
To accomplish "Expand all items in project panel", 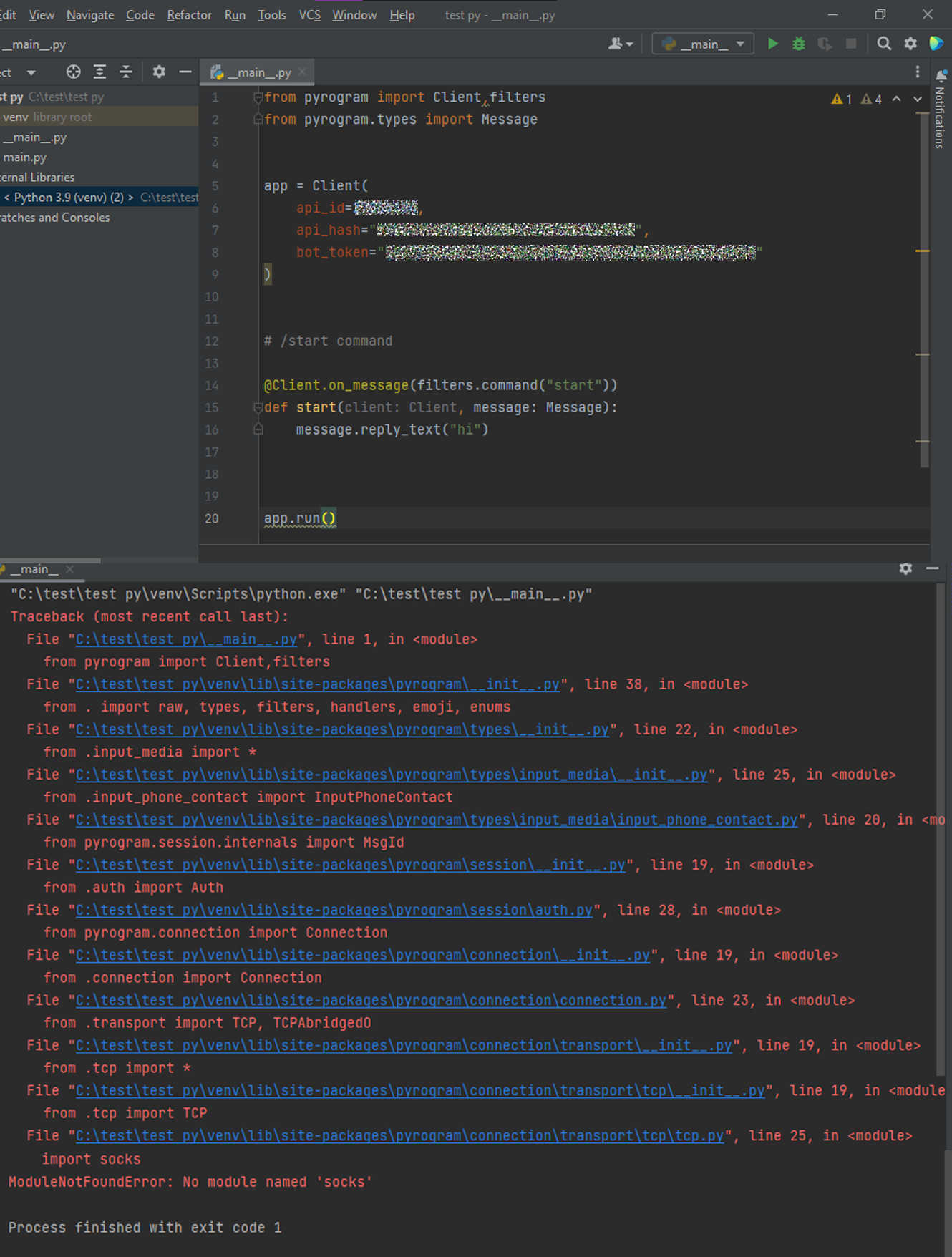I will point(99,72).
